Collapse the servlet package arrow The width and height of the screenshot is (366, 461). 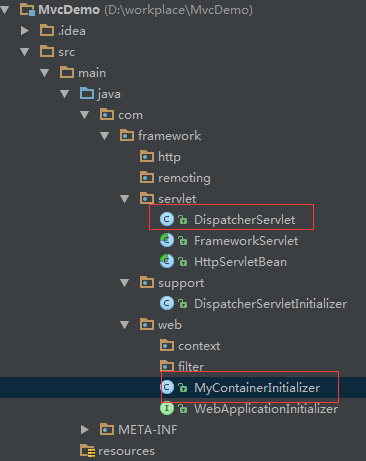coord(125,199)
